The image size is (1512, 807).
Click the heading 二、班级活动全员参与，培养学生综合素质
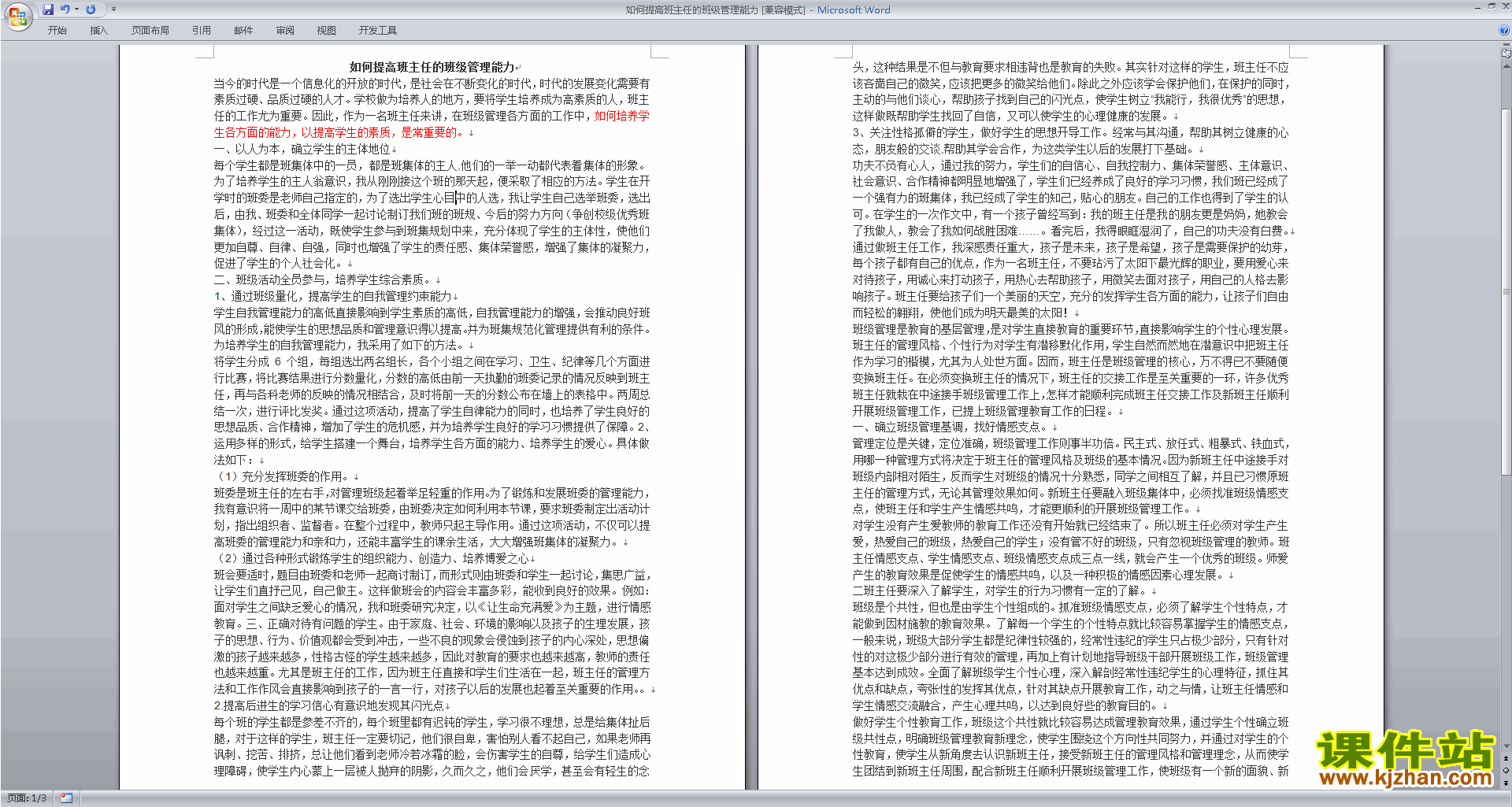pos(324,279)
